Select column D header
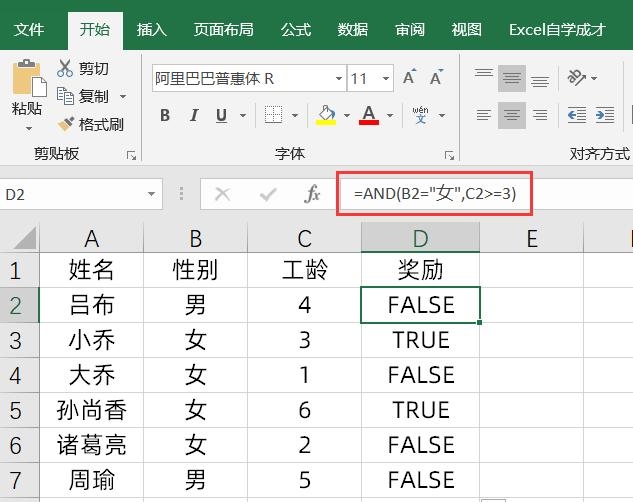 [420, 238]
